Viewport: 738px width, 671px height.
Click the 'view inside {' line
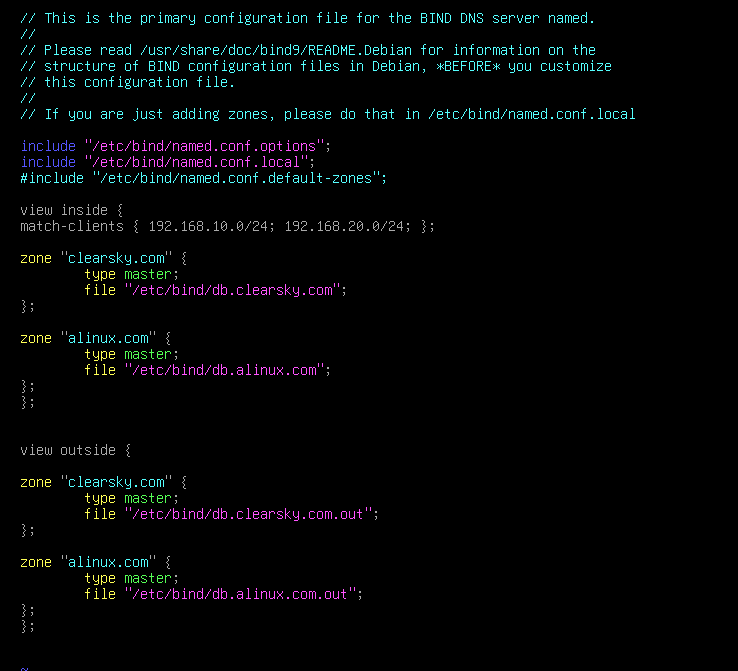(x=72, y=210)
